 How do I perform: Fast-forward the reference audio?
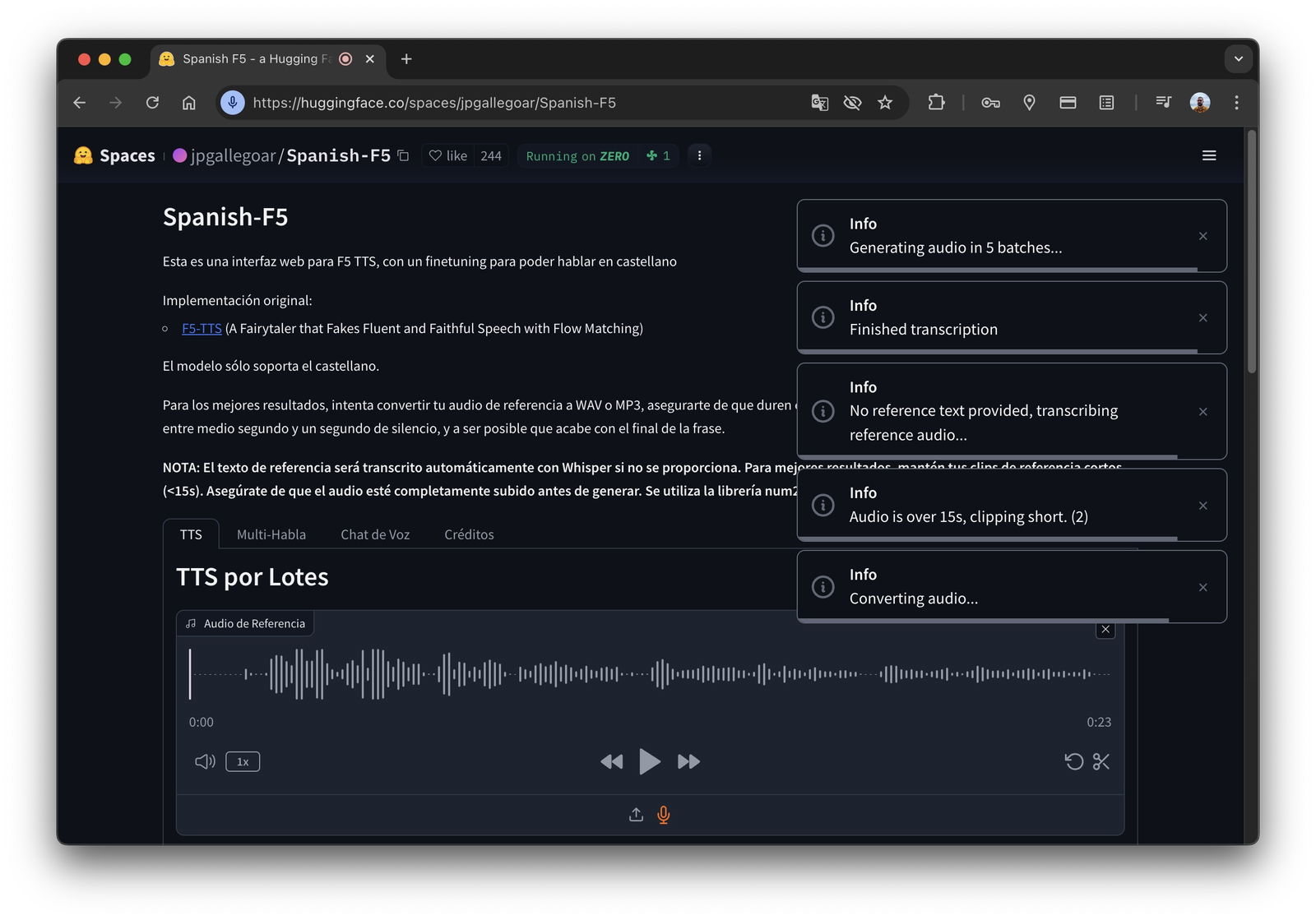688,761
